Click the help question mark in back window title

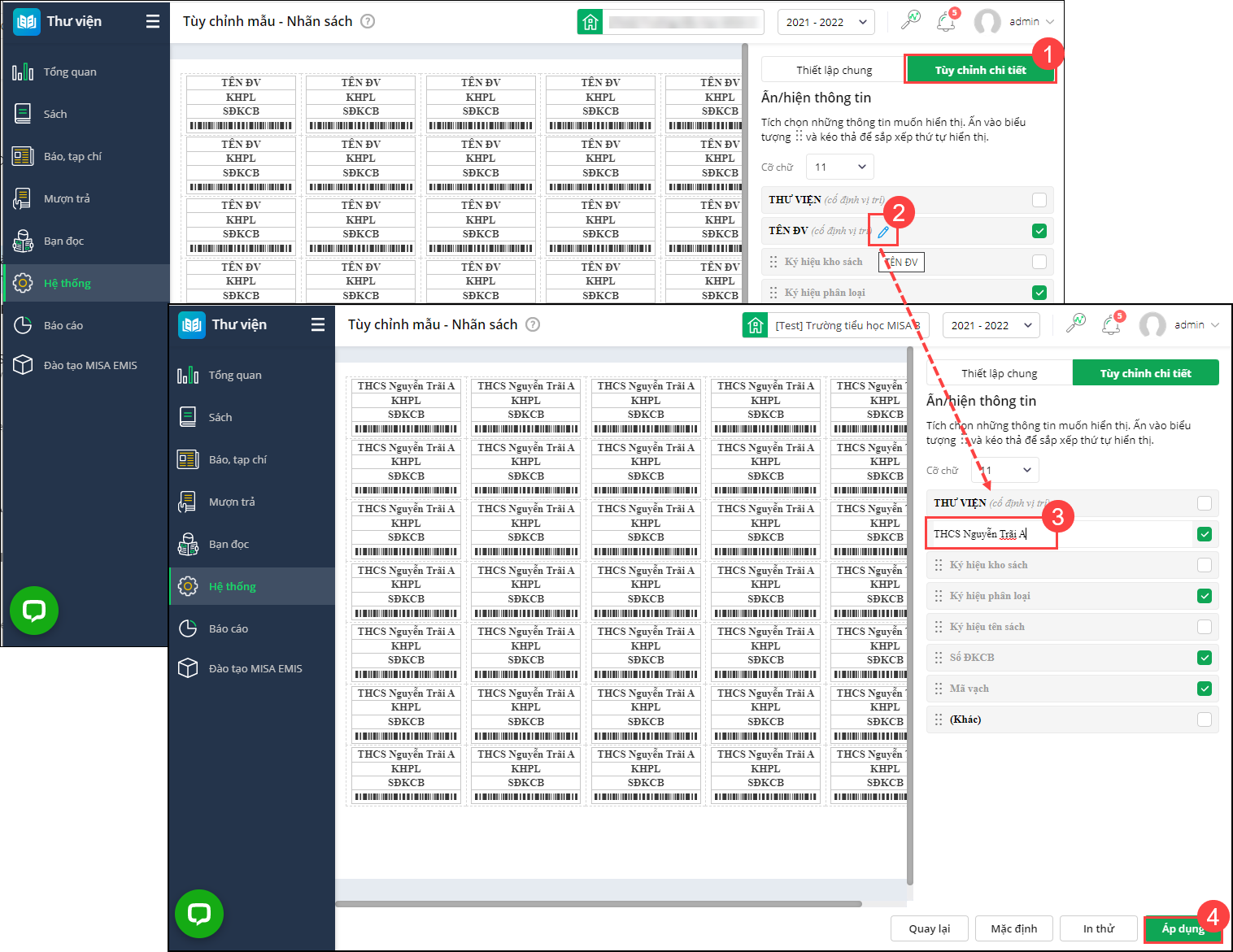368,21
